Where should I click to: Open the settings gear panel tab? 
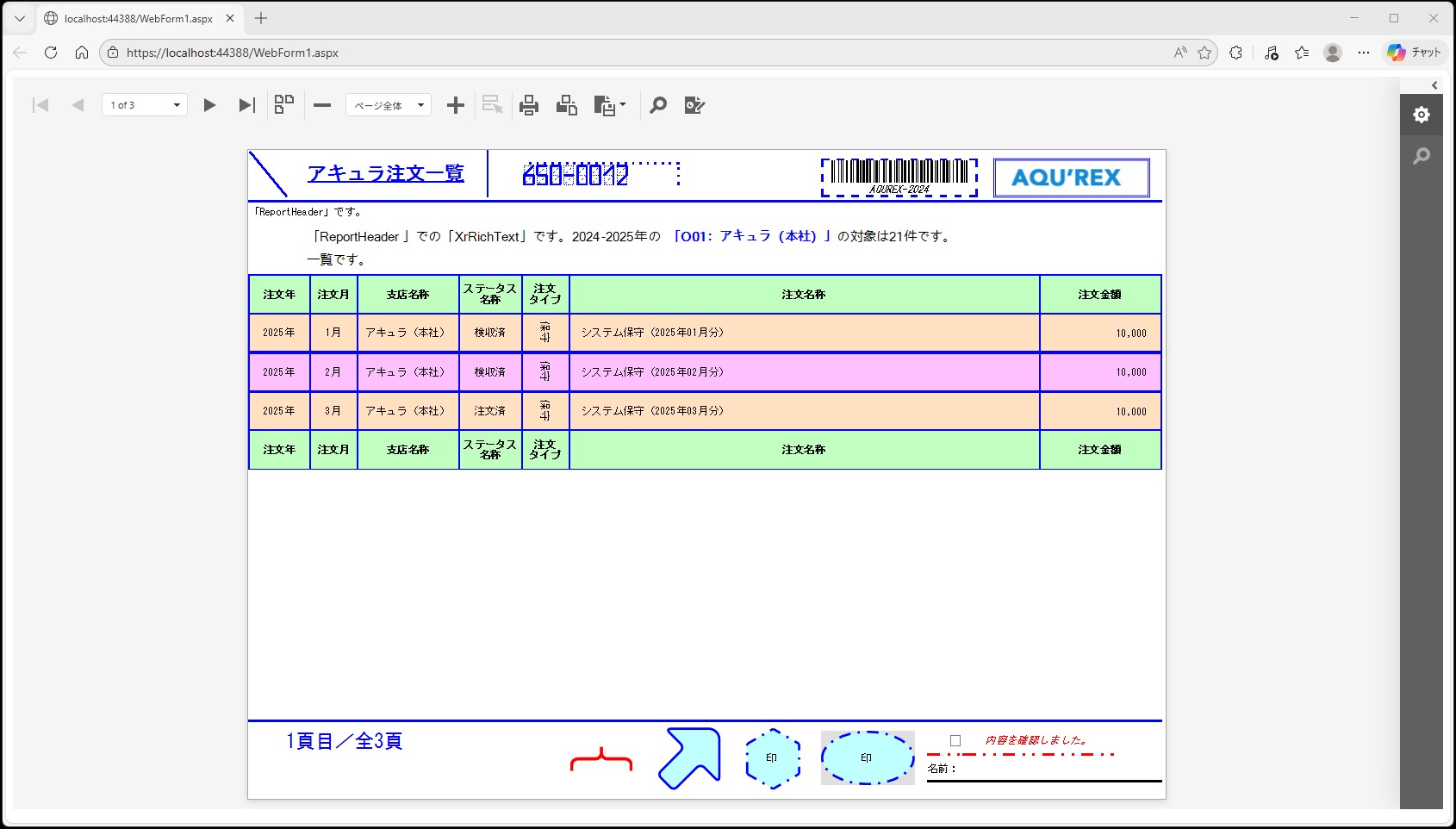pos(1422,115)
